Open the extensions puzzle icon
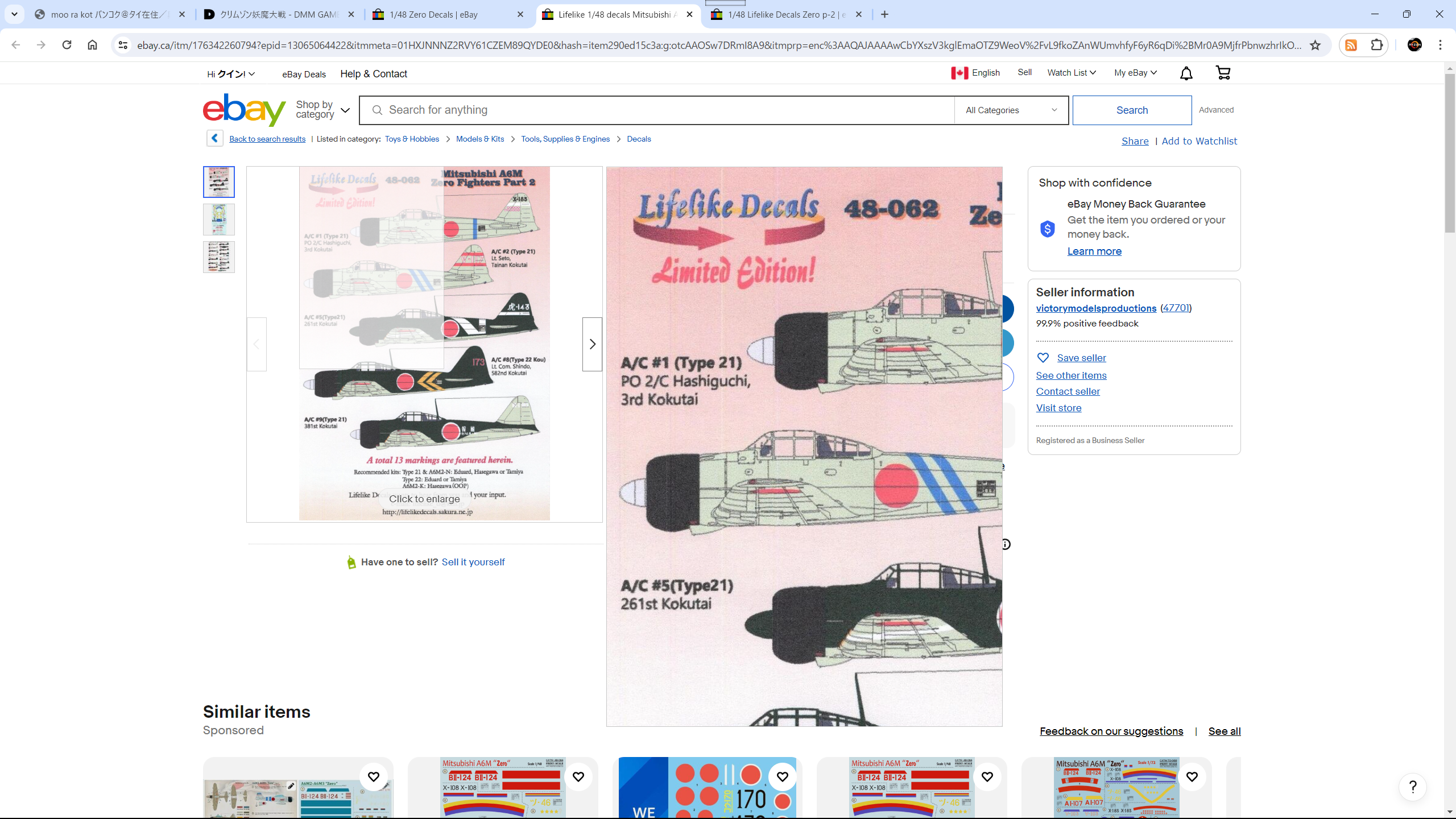This screenshot has height=819, width=1456. (x=1376, y=45)
